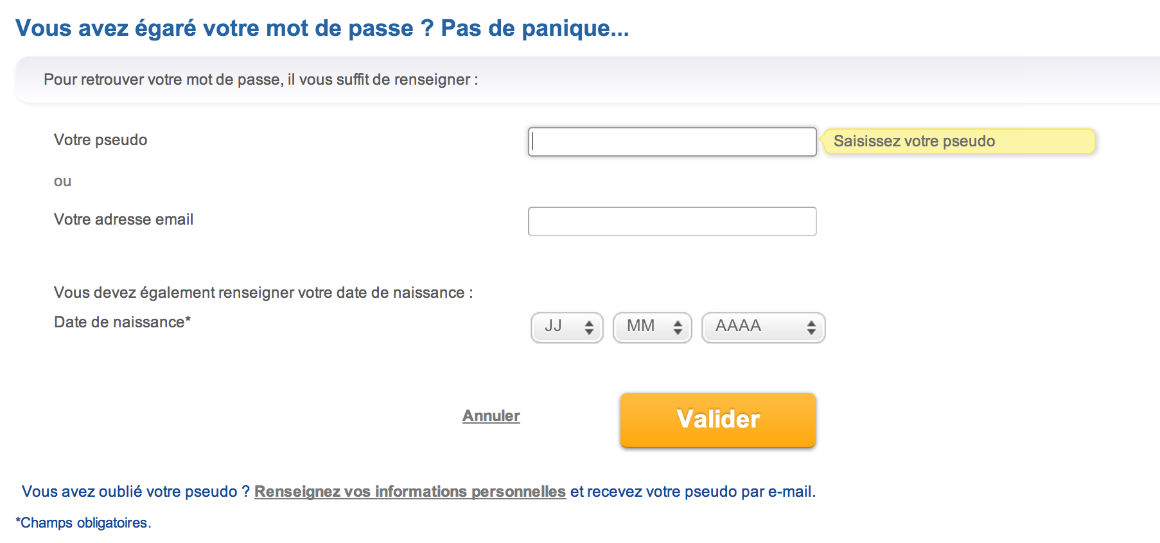Select the Votre adresse email label
The image size is (1160, 543).
124,219
